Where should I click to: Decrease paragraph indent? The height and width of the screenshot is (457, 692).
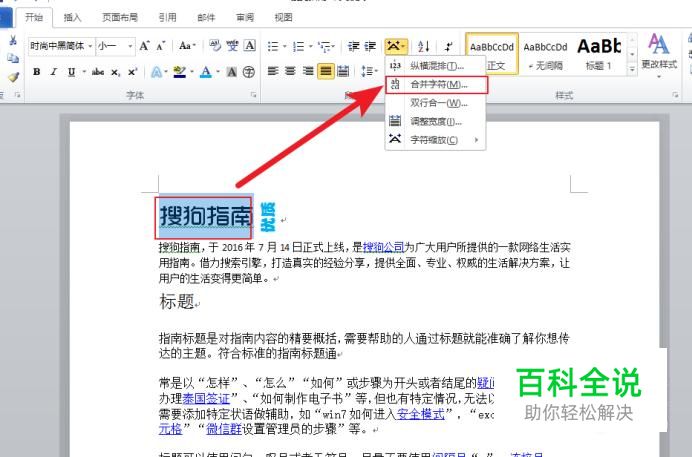[354, 46]
